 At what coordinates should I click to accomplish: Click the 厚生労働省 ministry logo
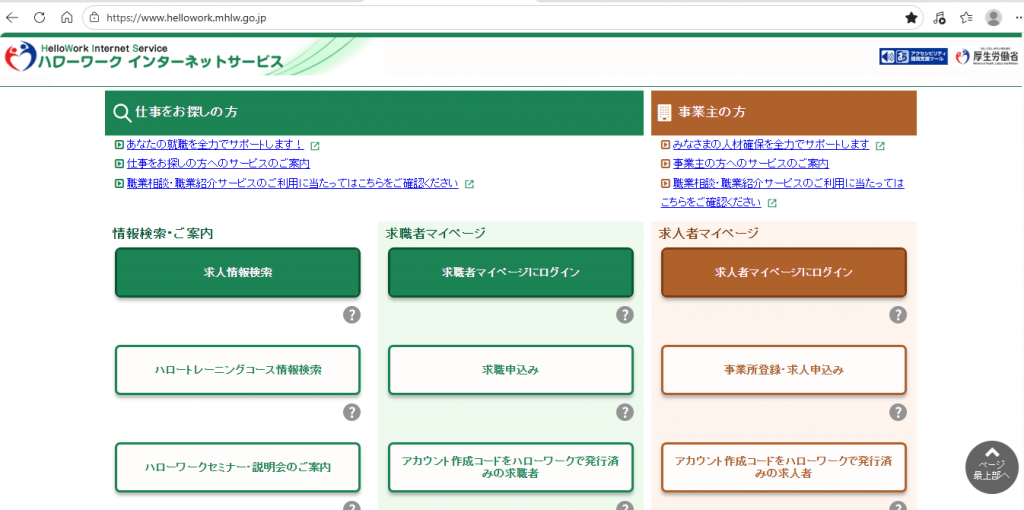click(986, 57)
